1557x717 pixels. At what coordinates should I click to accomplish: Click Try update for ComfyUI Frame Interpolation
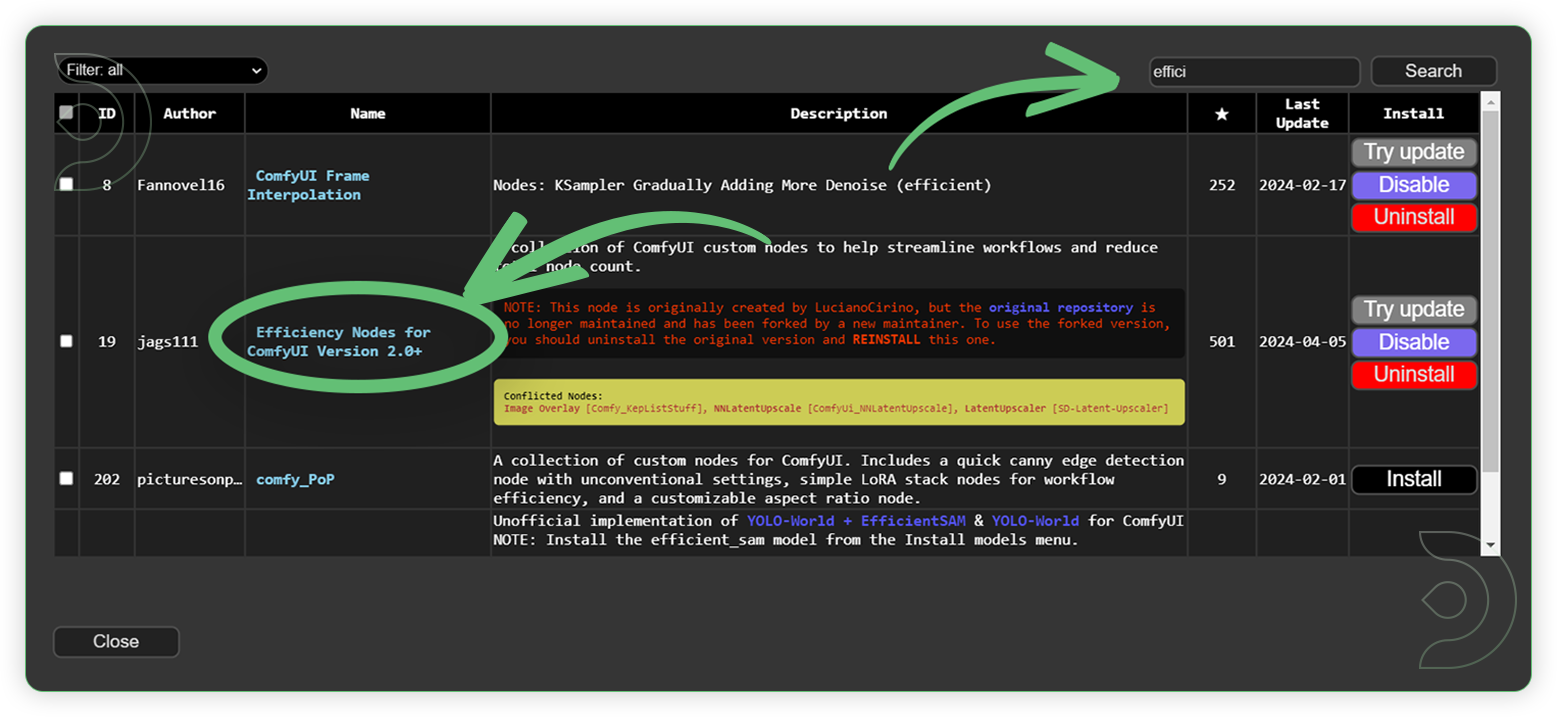[x=1414, y=152]
